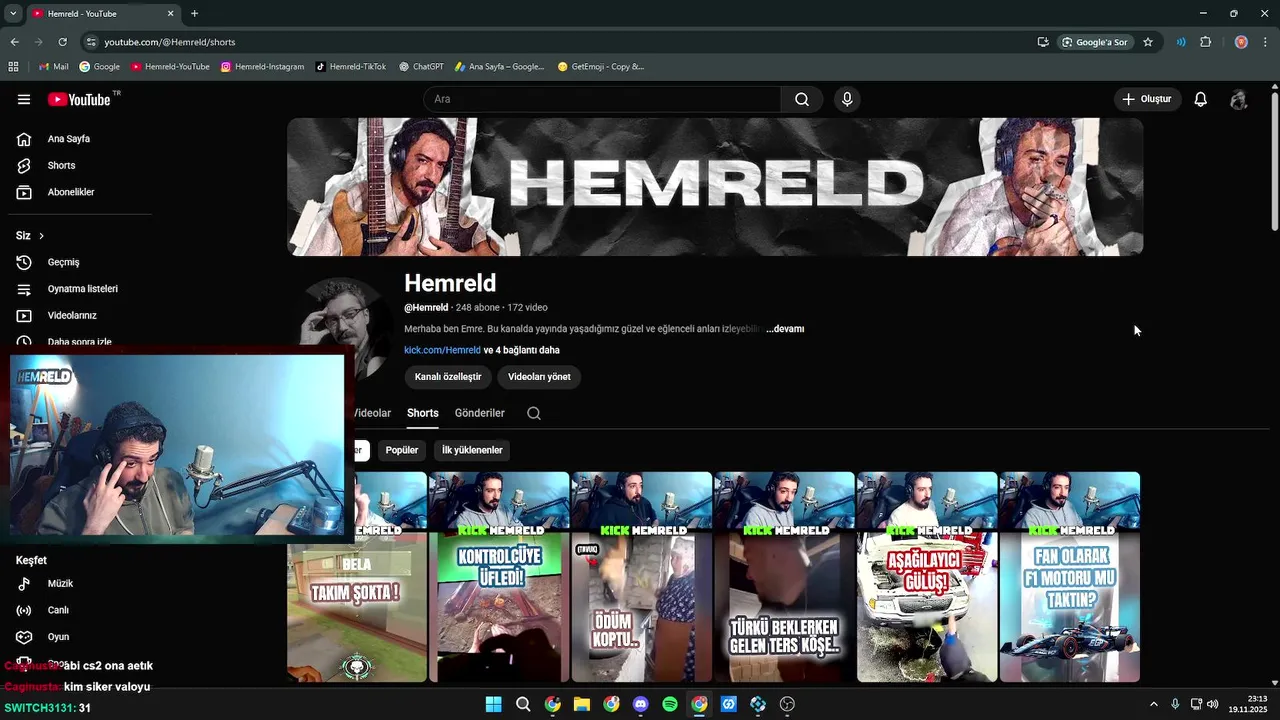Screen dimensions: 1280x720
Task: Switch to the Videolar channel tab
Action: pyautogui.click(x=372, y=413)
